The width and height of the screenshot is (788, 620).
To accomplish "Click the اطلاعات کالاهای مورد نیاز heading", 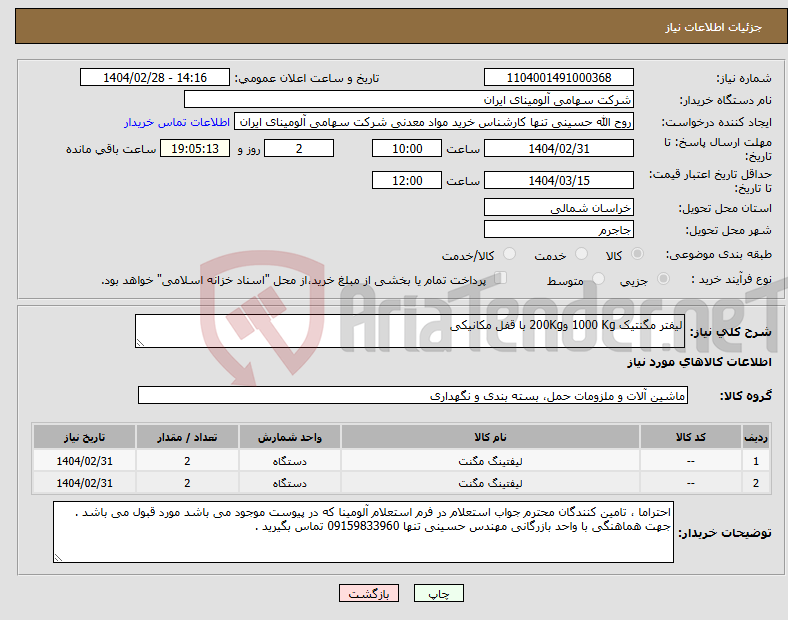I will pos(699,362).
